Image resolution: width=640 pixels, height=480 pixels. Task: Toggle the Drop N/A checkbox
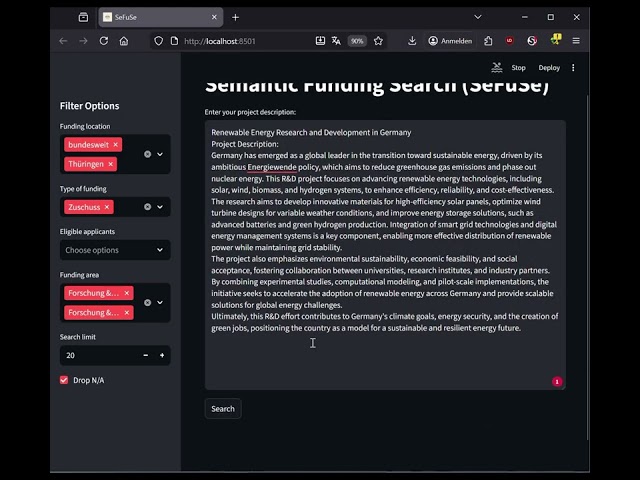64,380
